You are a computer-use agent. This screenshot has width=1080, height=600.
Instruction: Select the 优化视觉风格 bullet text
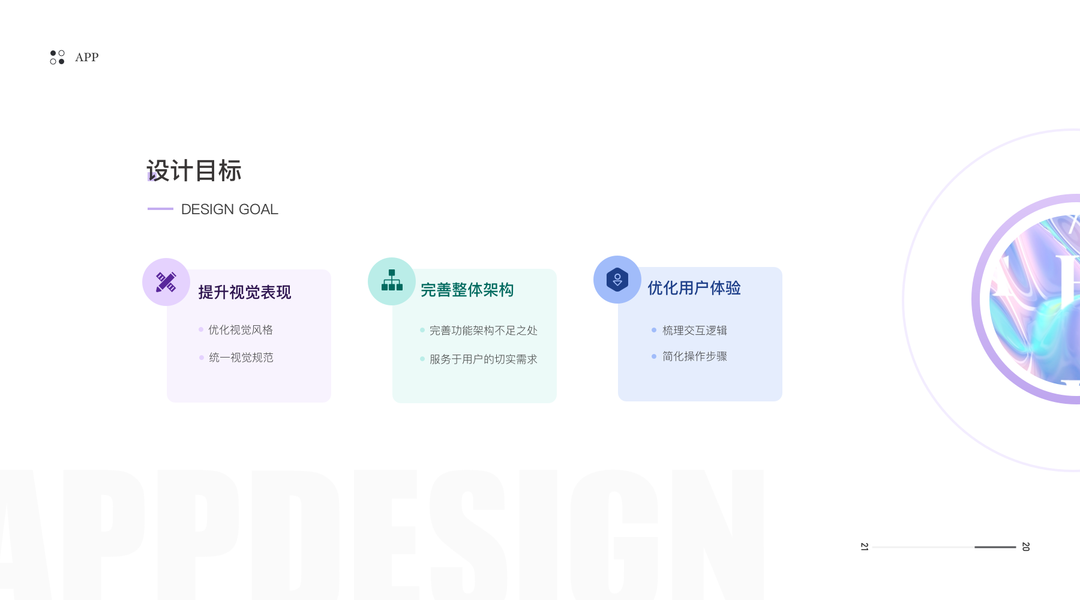[x=240, y=330]
